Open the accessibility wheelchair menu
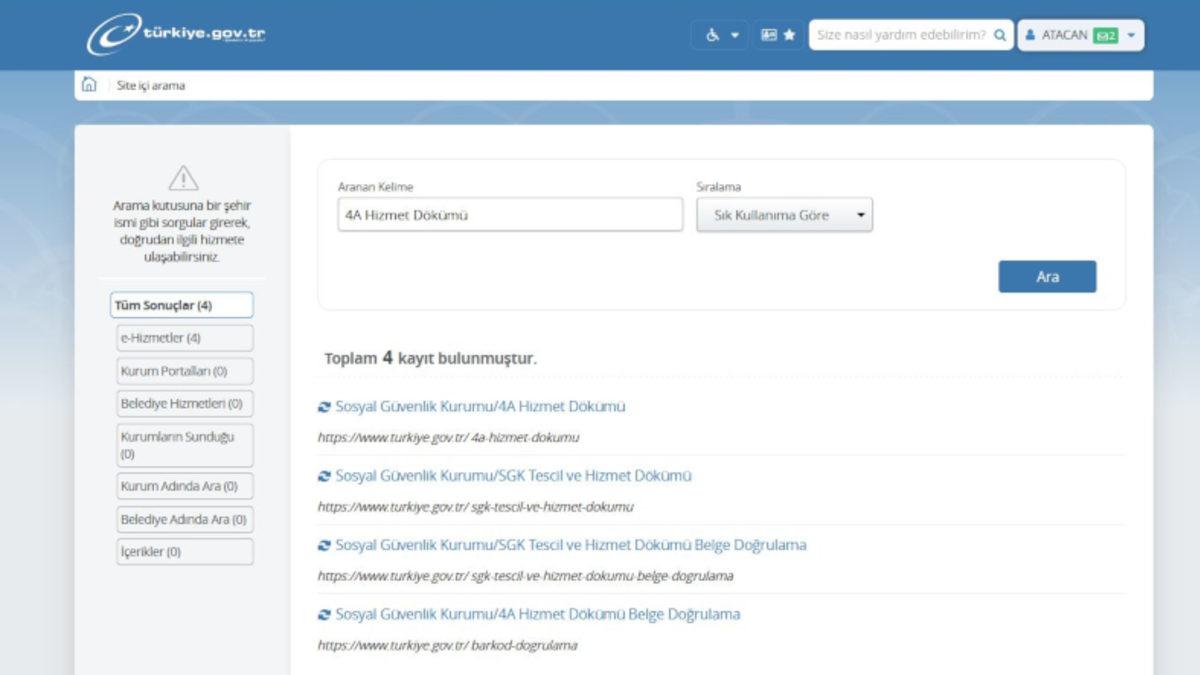 (713, 35)
